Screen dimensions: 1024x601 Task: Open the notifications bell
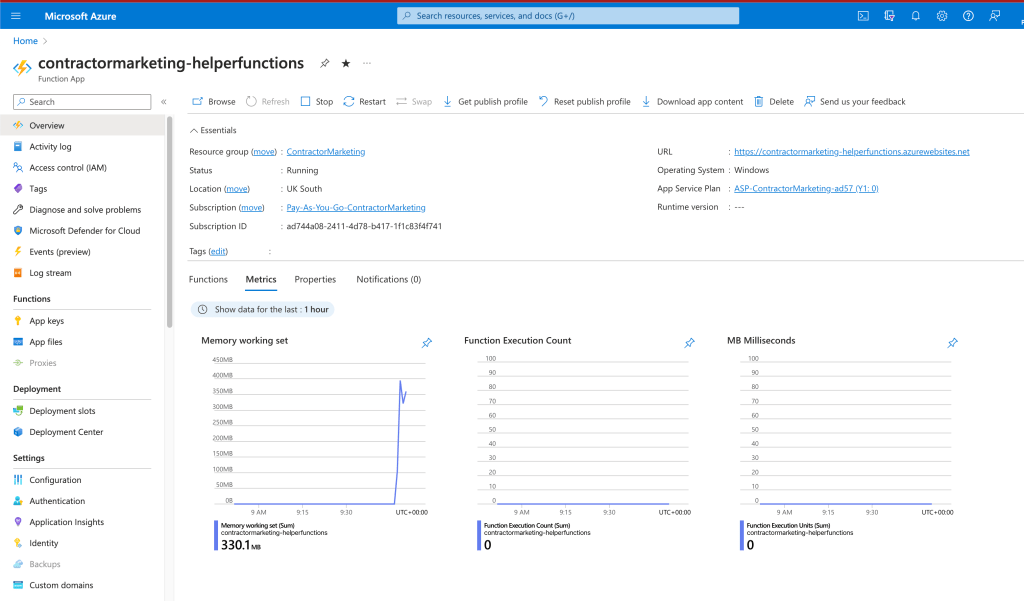click(916, 16)
